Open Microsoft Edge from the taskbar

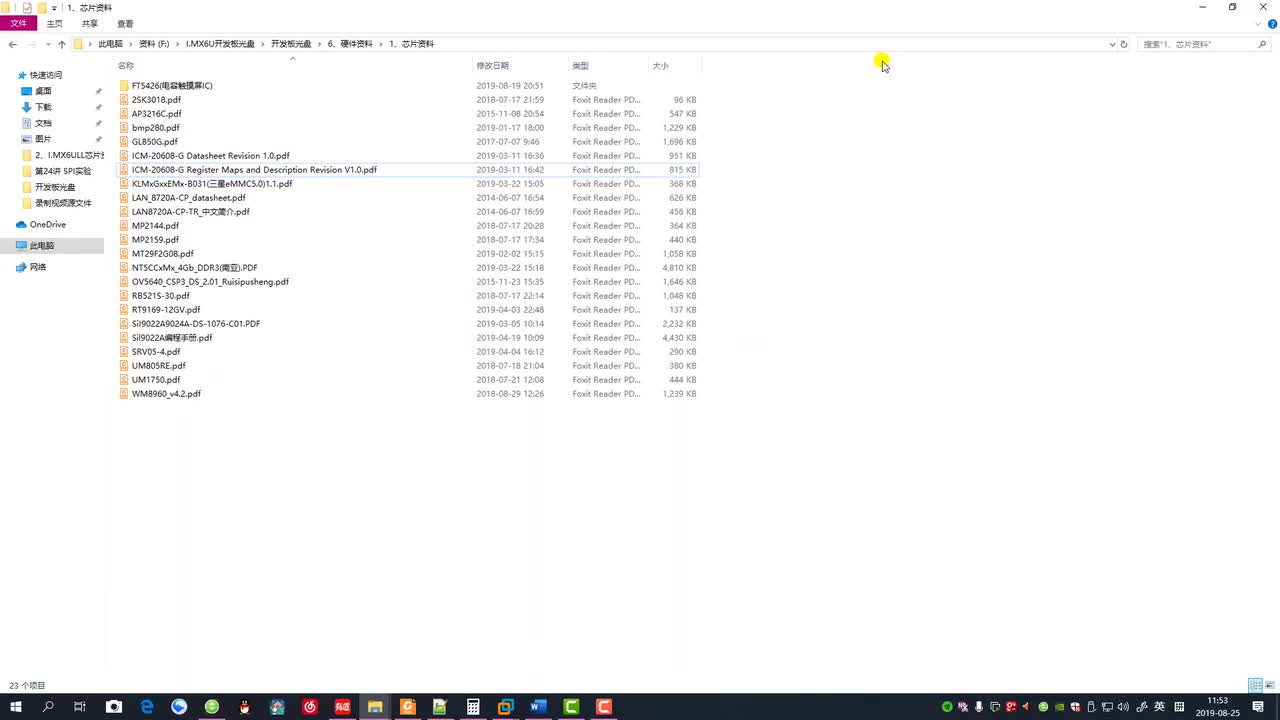pyautogui.click(x=146, y=707)
